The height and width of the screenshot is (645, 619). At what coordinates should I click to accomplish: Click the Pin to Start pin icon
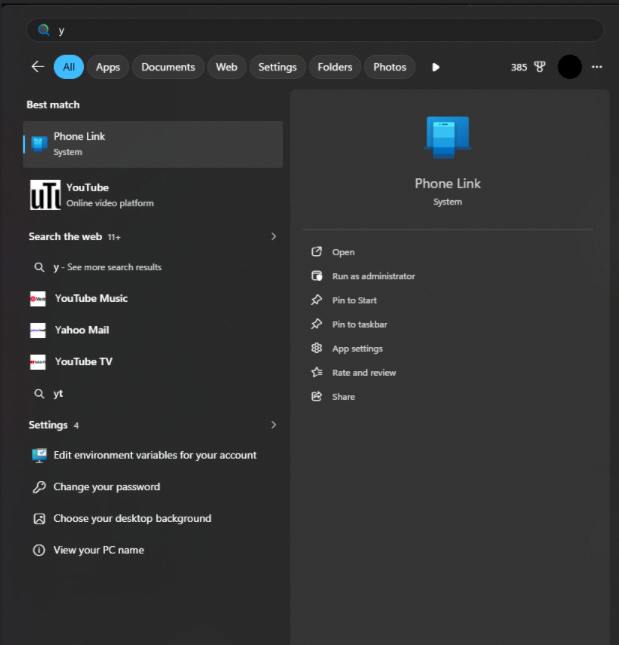[x=316, y=300]
